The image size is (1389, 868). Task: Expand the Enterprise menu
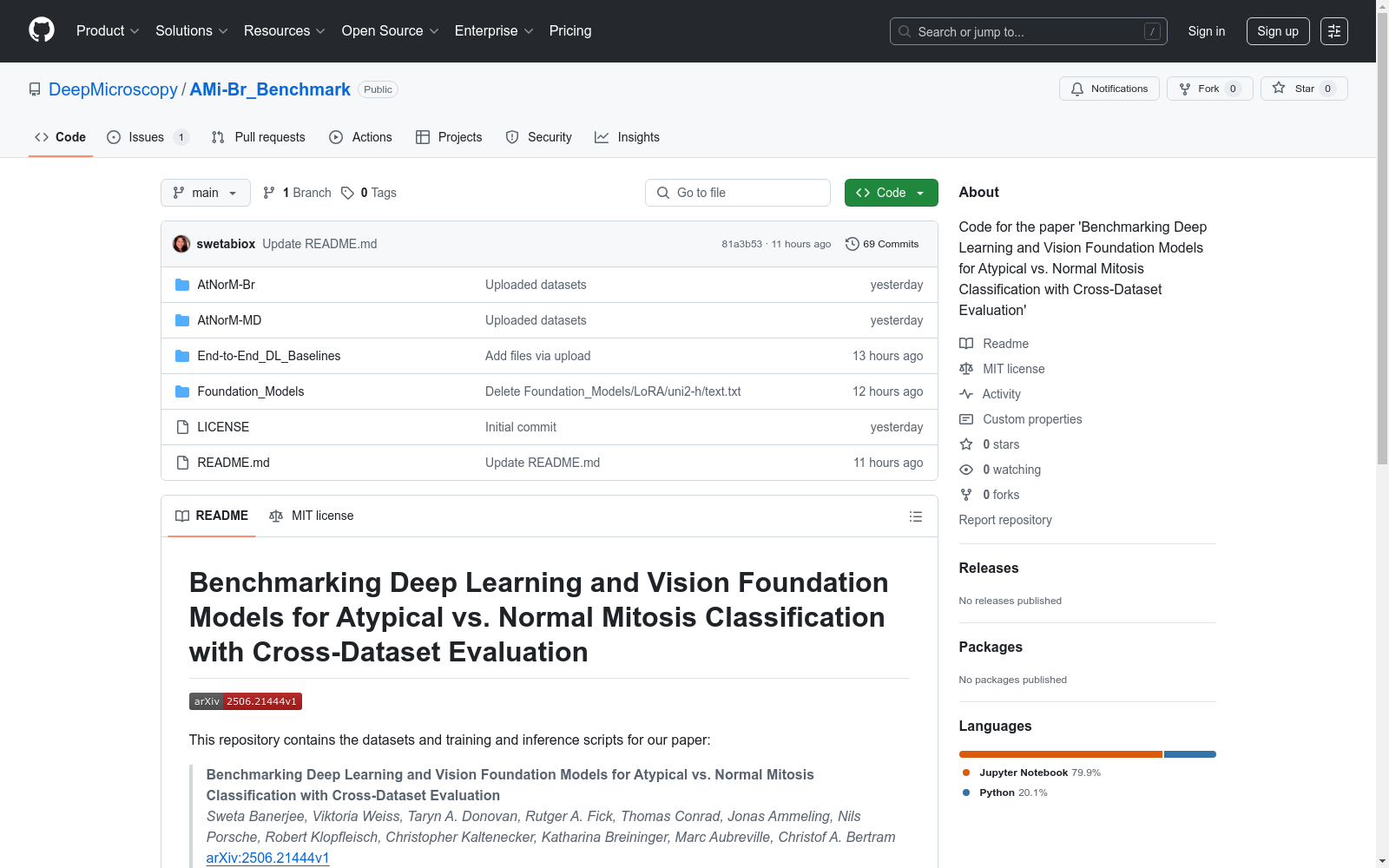tap(494, 31)
